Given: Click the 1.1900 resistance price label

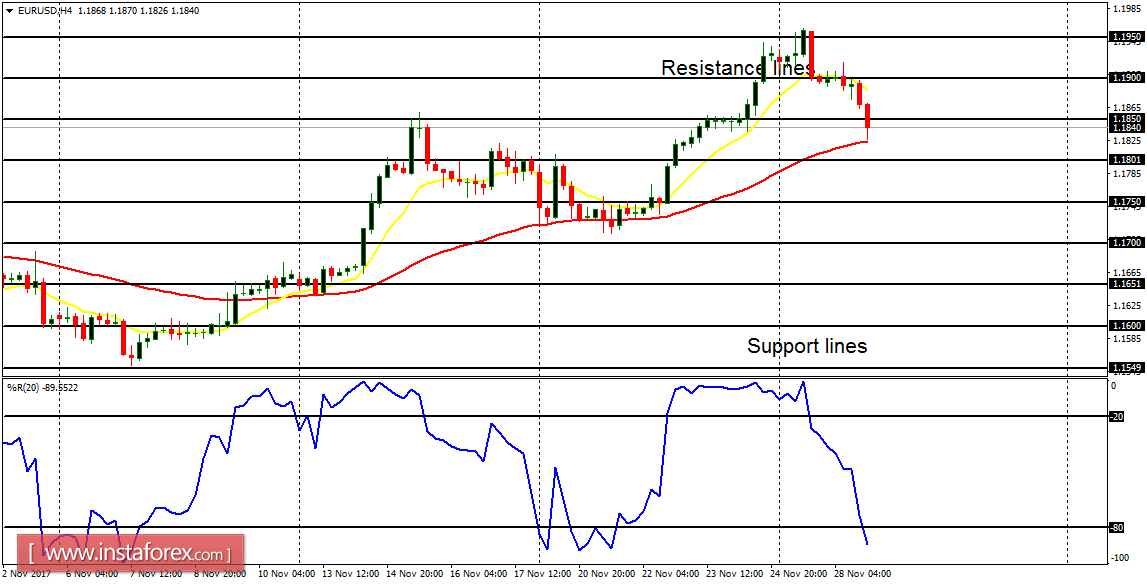Looking at the screenshot, I should [1125, 77].
